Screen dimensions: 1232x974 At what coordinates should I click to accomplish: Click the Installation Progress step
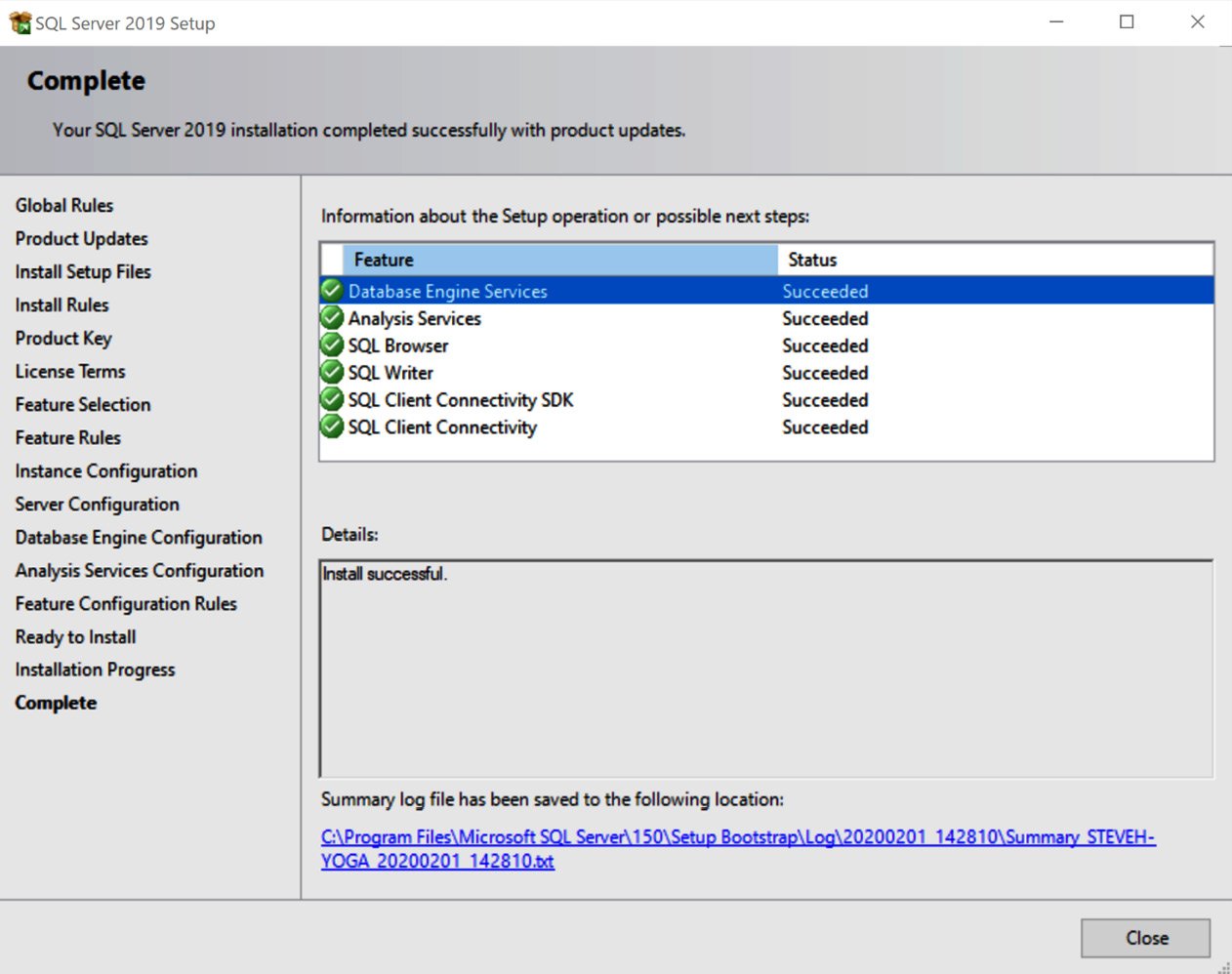(x=95, y=670)
